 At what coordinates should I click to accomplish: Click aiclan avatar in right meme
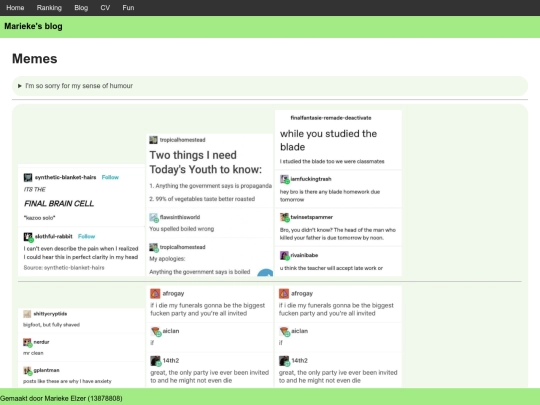[x=284, y=331]
